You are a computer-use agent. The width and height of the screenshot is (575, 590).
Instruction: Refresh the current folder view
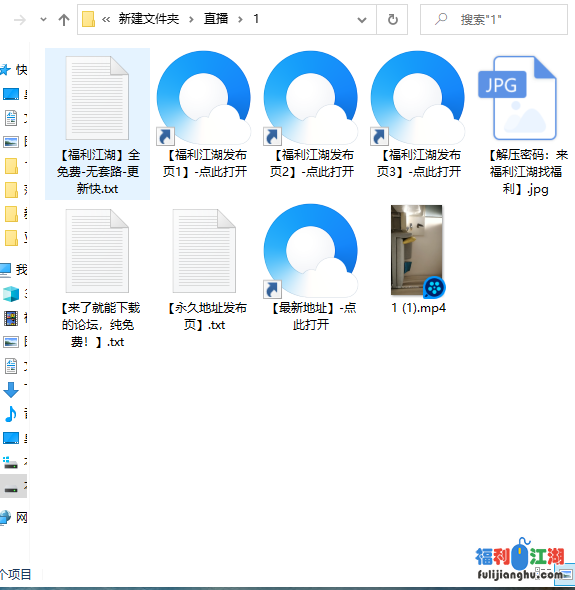point(392,20)
